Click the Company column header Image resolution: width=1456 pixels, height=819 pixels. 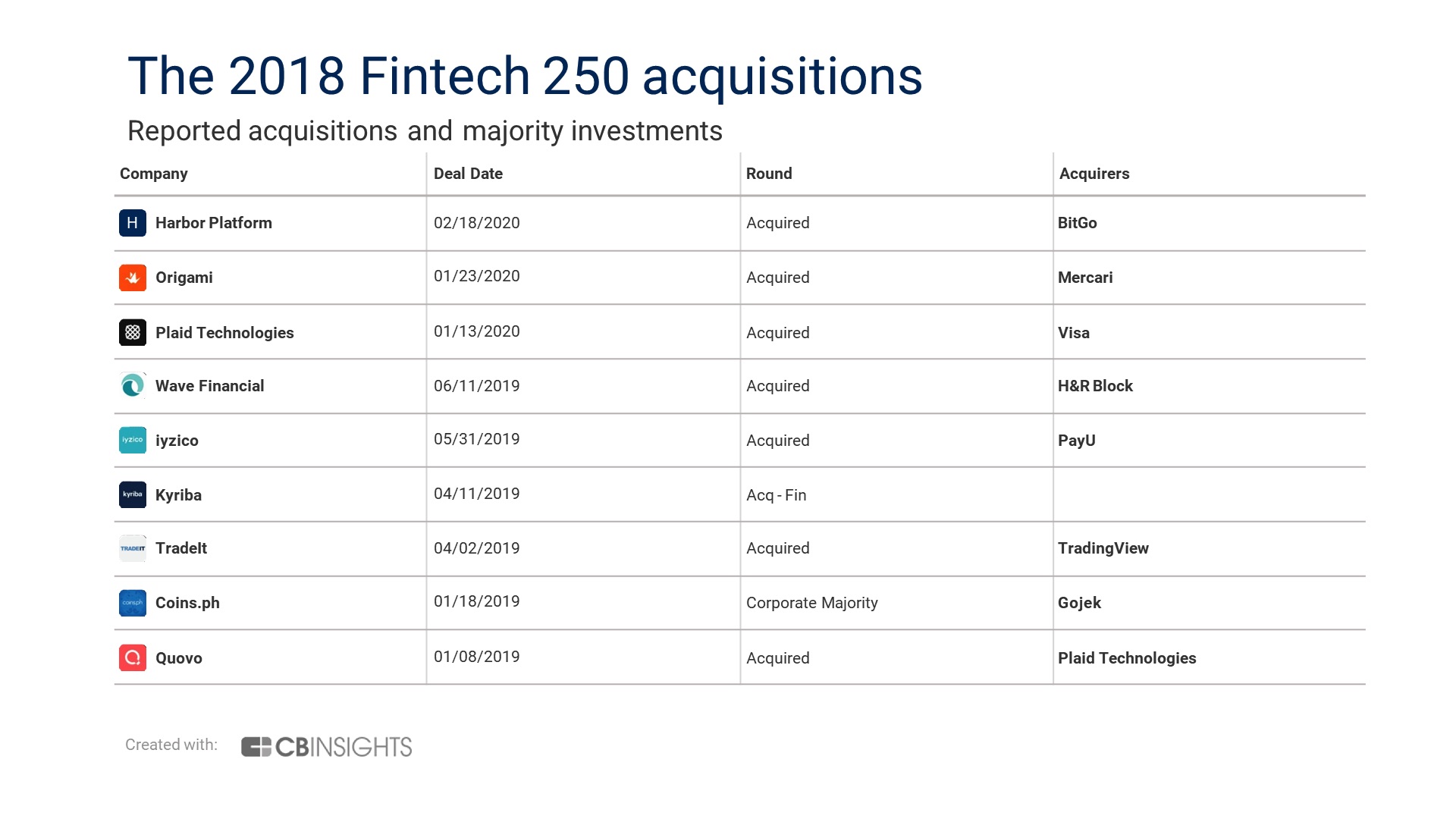pyautogui.click(x=154, y=174)
